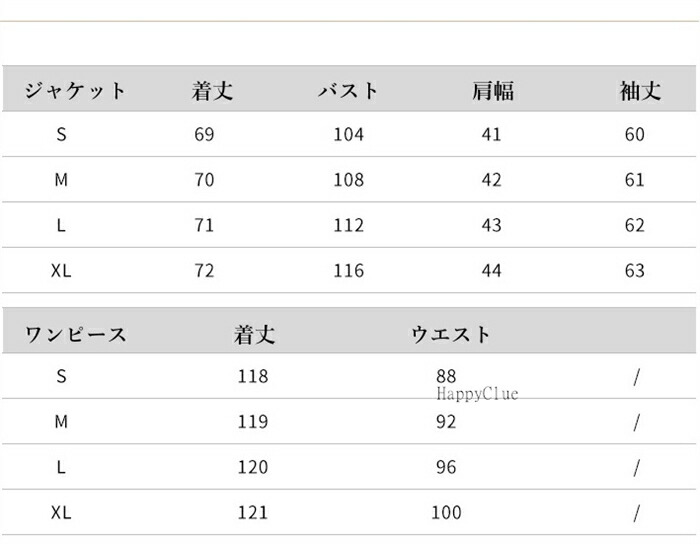Click the waist value 92
The image size is (700, 544).
pyautogui.click(x=446, y=422)
